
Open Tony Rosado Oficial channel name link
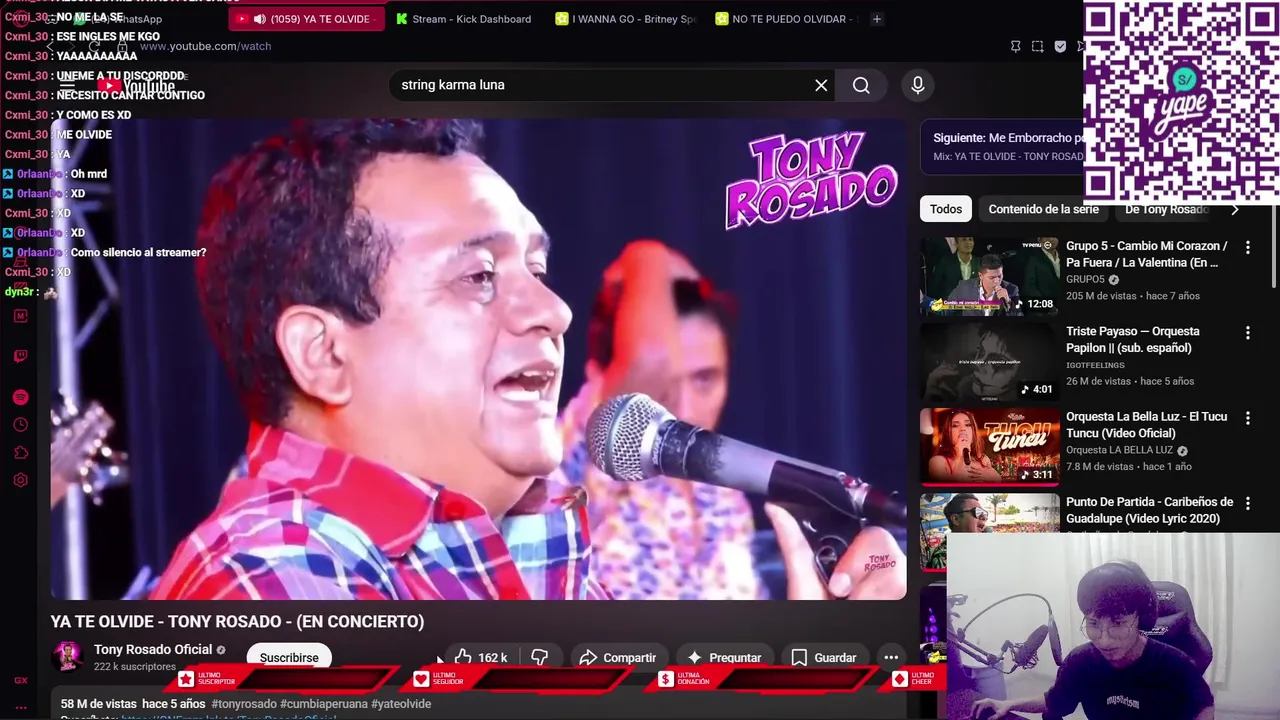click(x=153, y=650)
